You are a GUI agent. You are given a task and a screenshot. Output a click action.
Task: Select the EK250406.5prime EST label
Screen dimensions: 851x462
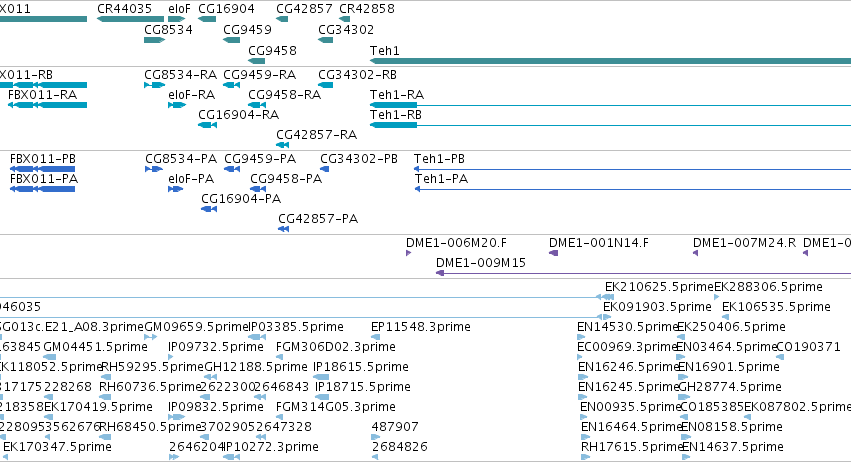click(x=731, y=327)
